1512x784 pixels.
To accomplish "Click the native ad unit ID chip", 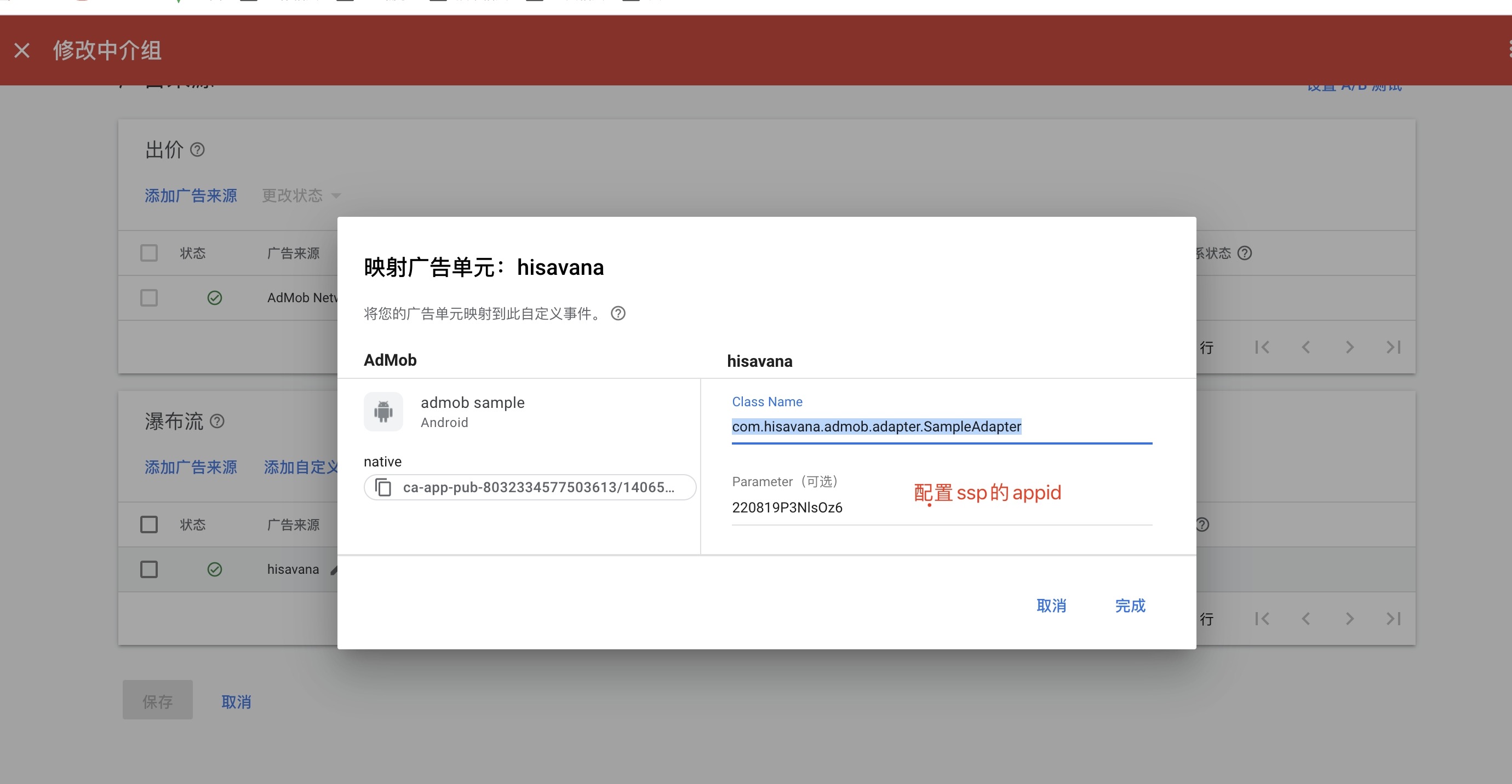I will (529, 487).
